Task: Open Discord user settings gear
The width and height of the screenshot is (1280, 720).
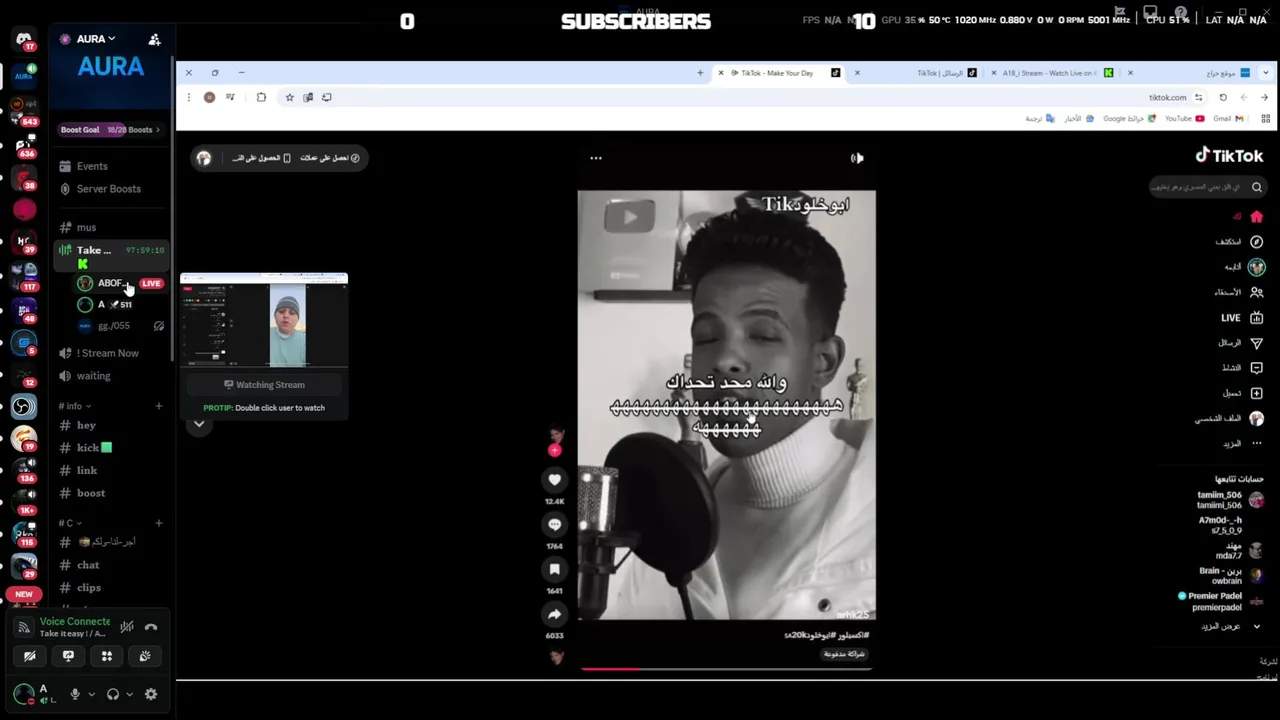Action: [151, 694]
